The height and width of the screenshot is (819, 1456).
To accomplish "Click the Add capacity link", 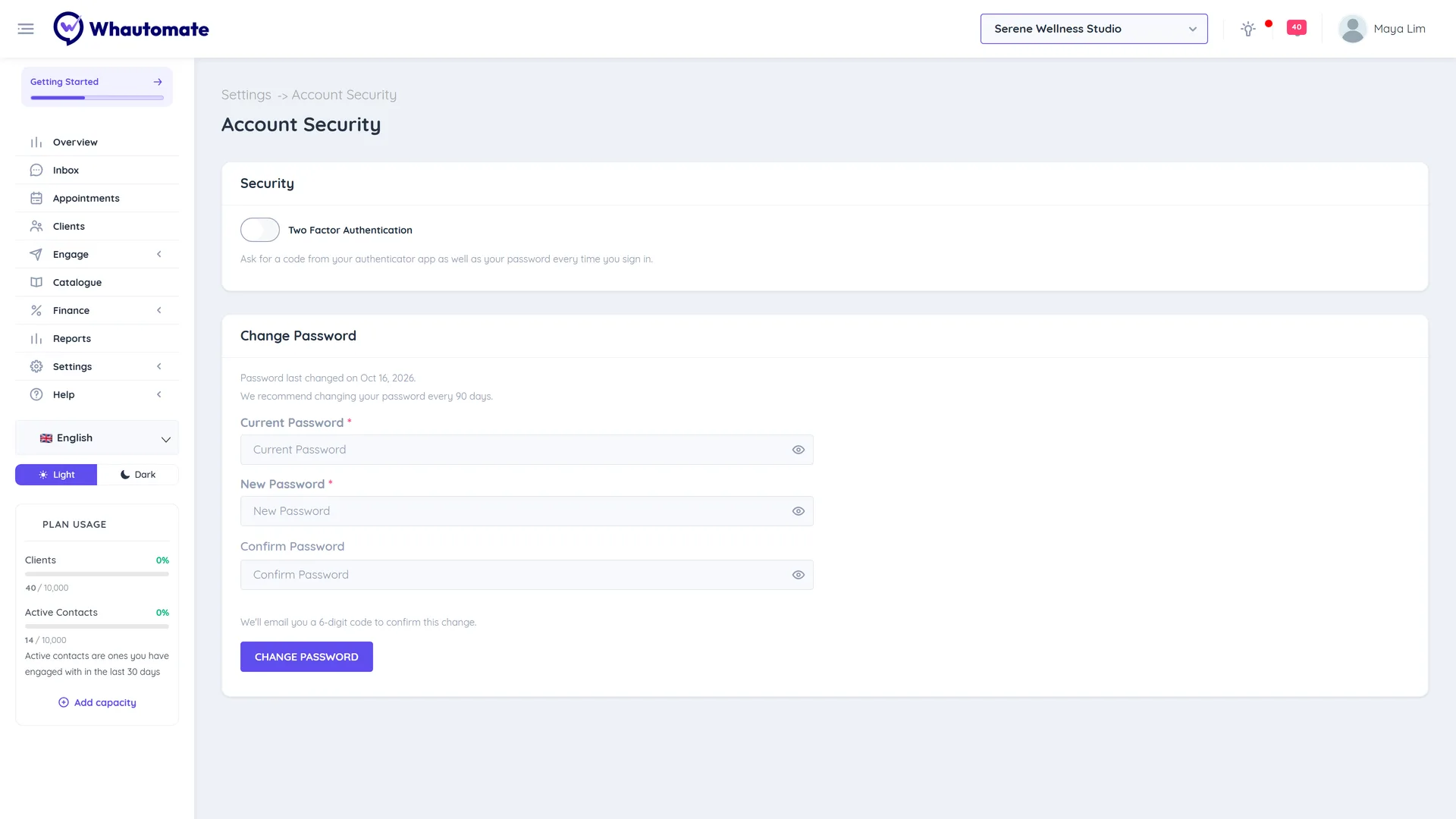I will 97,703.
